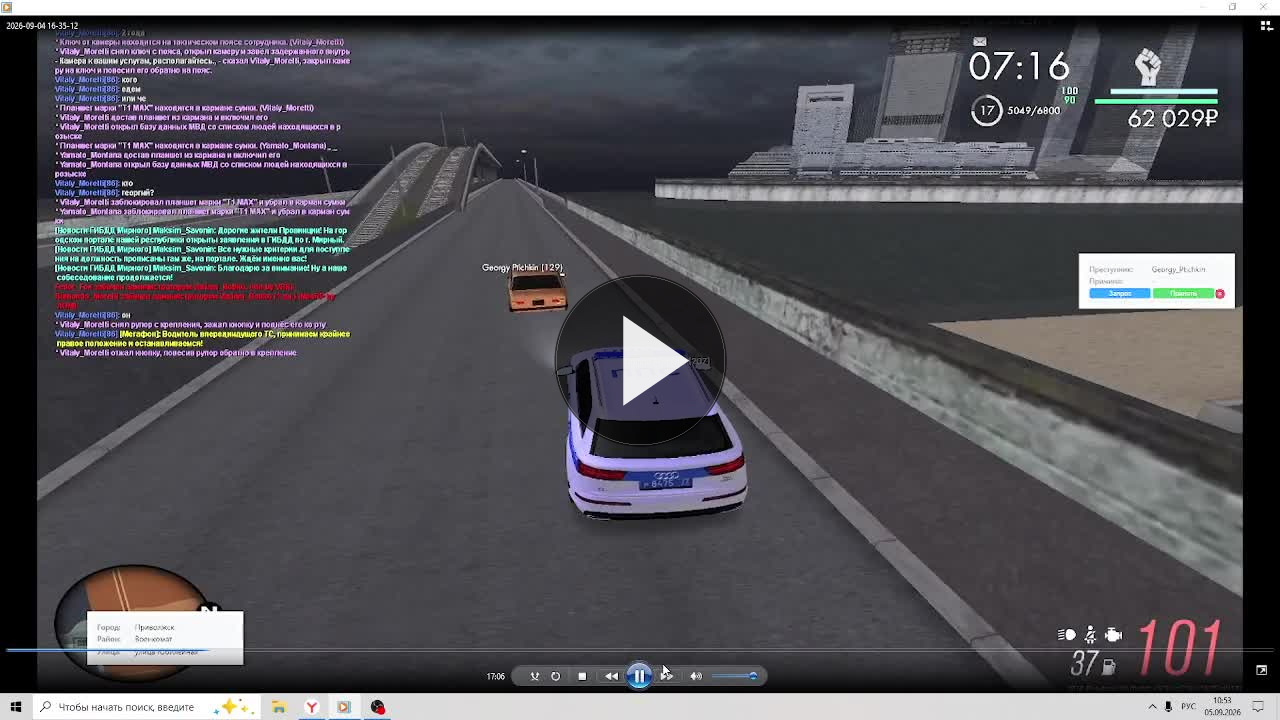
Task: Exit full-screen mode via the corner icon
Action: (x=1261, y=670)
